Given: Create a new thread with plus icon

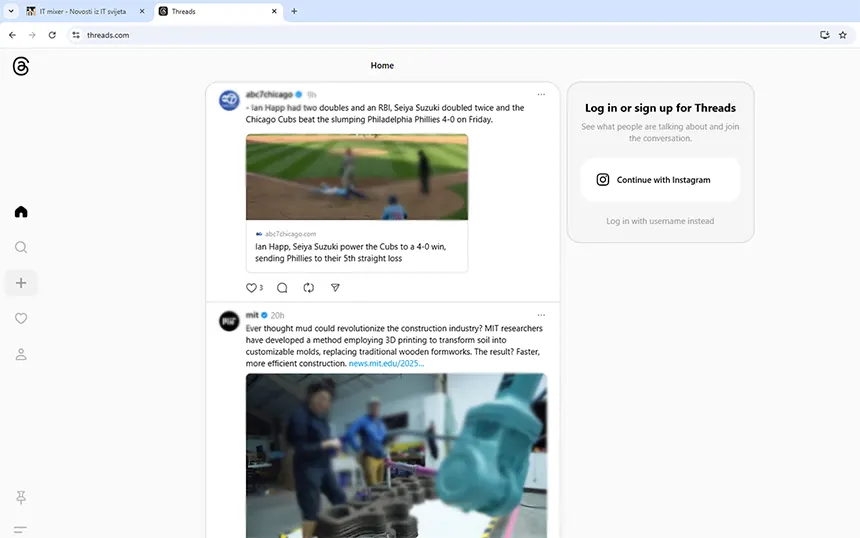Looking at the screenshot, I should (21, 283).
